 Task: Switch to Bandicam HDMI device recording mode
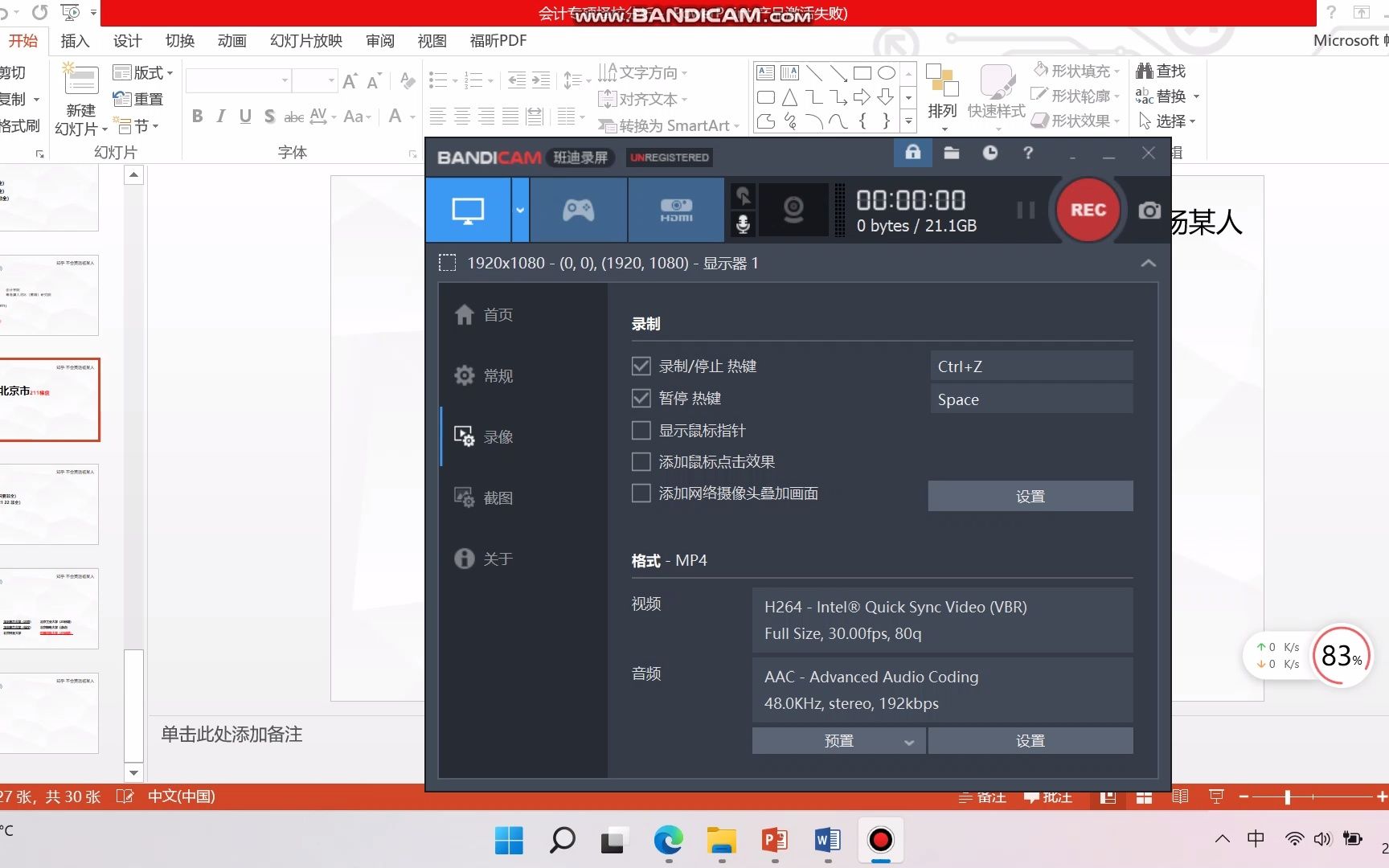coord(676,210)
